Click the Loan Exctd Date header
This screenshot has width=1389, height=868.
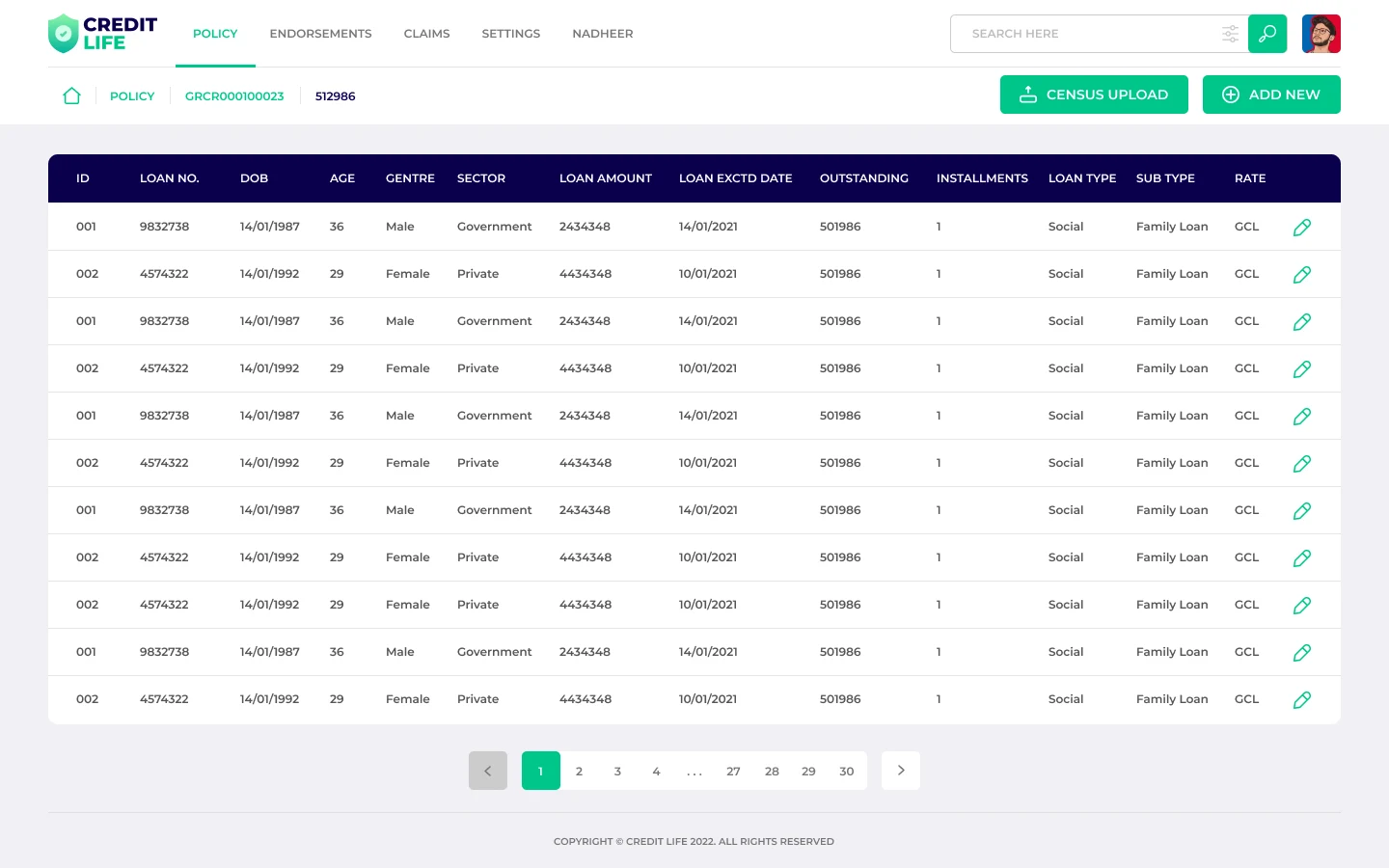click(x=736, y=178)
